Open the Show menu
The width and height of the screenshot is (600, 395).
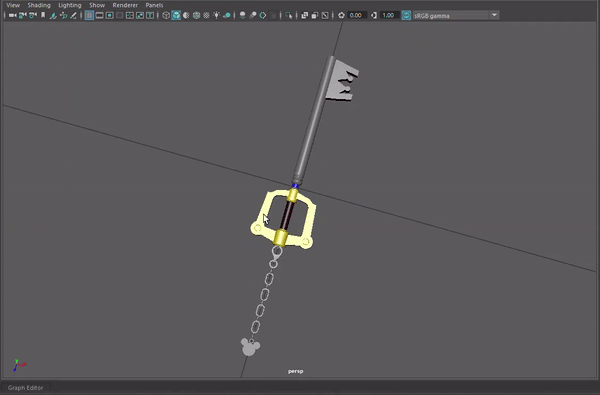tap(97, 5)
